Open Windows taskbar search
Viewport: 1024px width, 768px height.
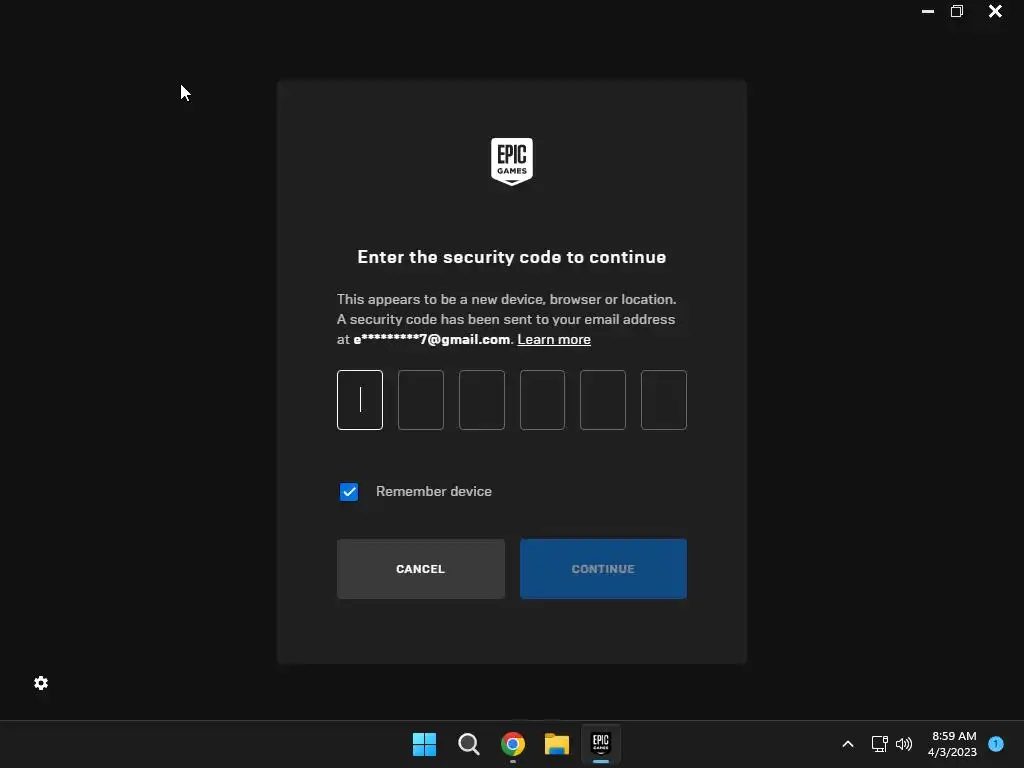(x=468, y=744)
